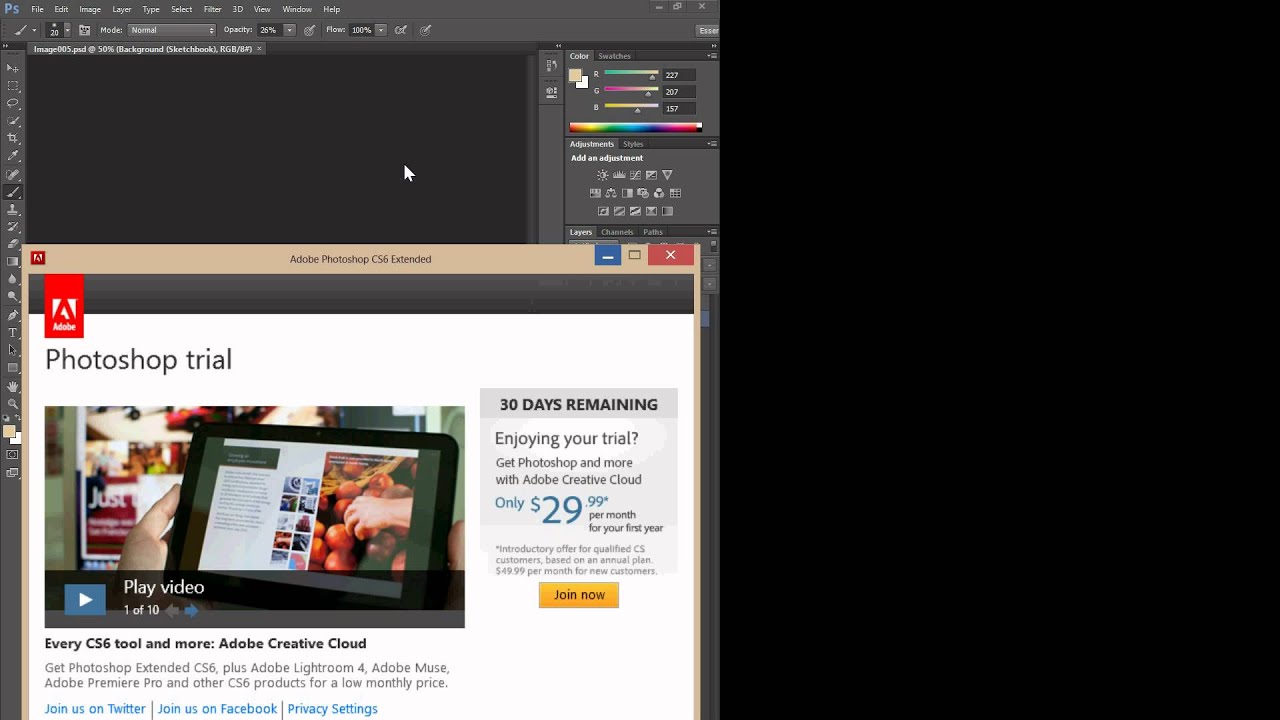
Task: Click the R channel color slider
Action: point(631,74)
